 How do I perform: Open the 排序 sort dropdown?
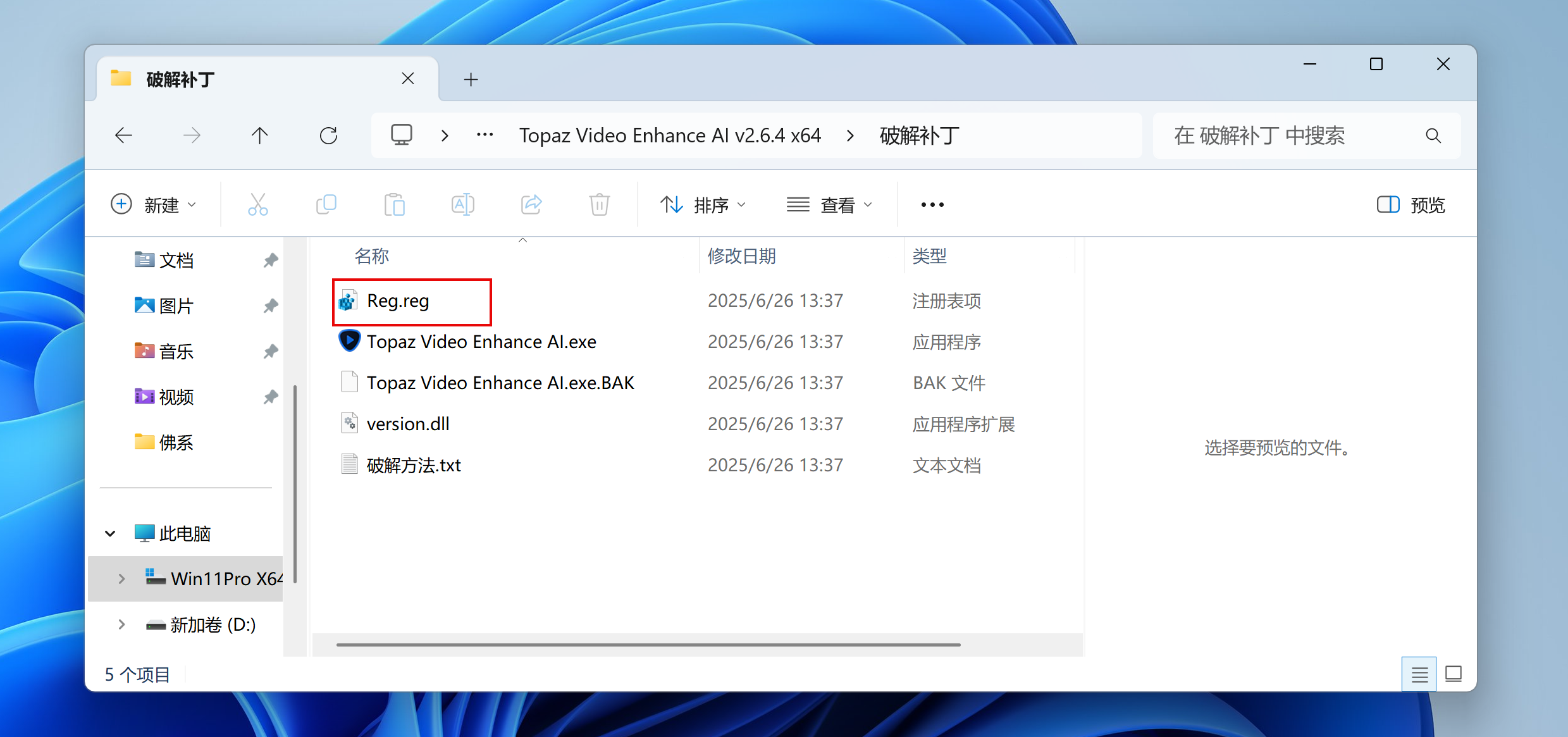coord(703,205)
